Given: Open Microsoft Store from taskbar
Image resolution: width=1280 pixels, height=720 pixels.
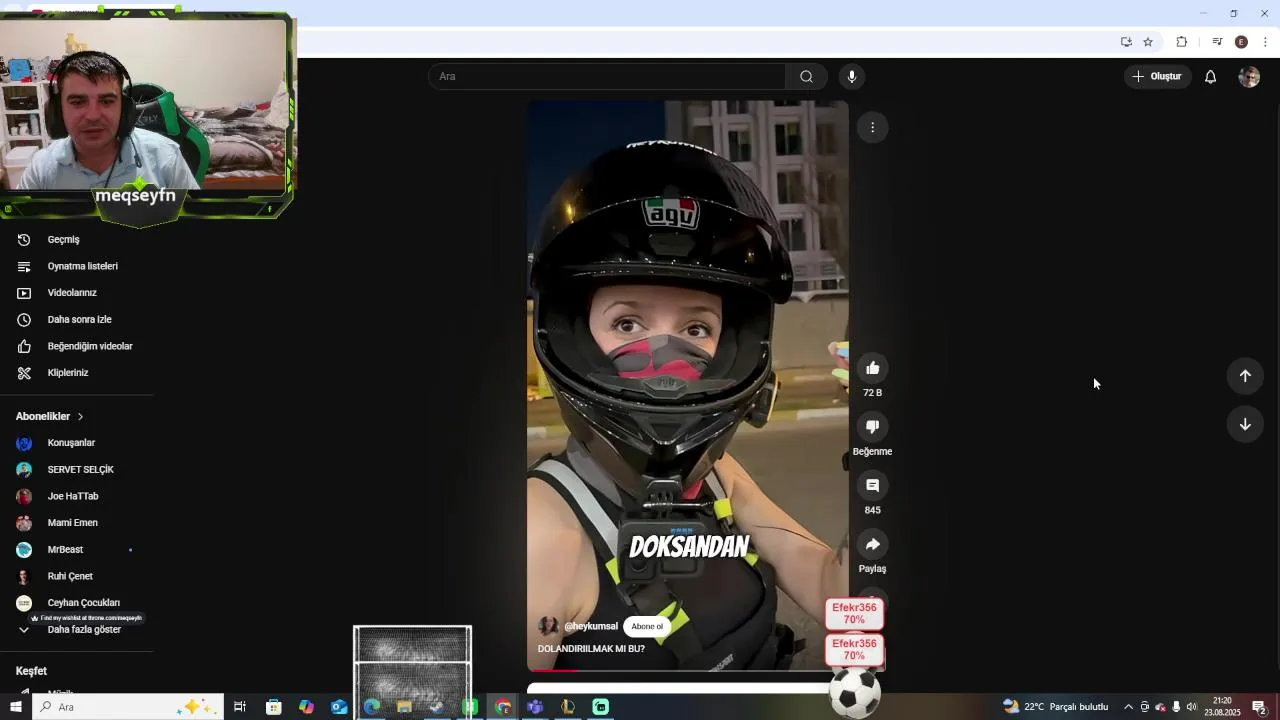Looking at the screenshot, I should (274, 707).
